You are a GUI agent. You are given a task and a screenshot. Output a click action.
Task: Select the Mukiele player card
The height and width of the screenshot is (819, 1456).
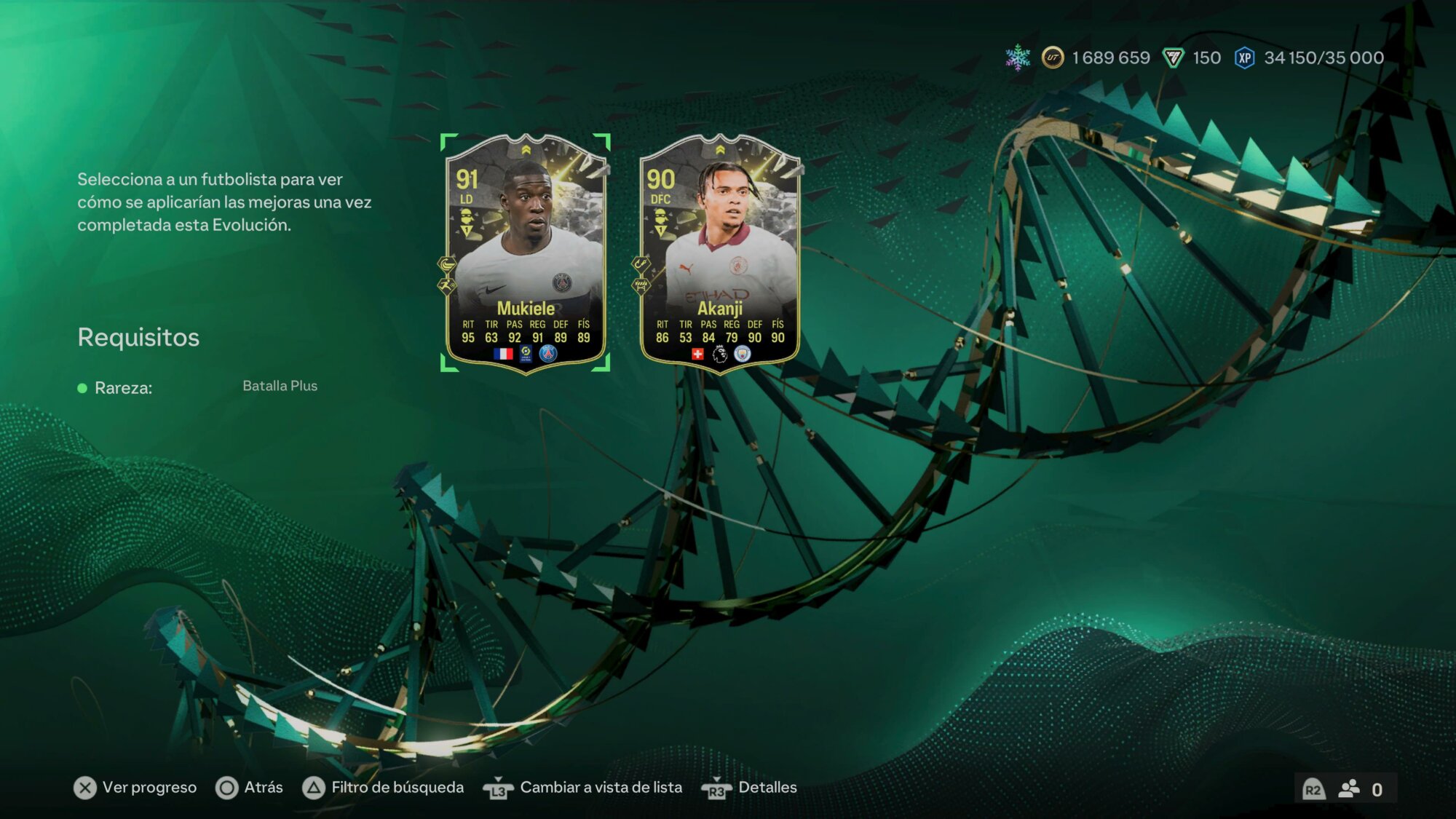click(525, 253)
